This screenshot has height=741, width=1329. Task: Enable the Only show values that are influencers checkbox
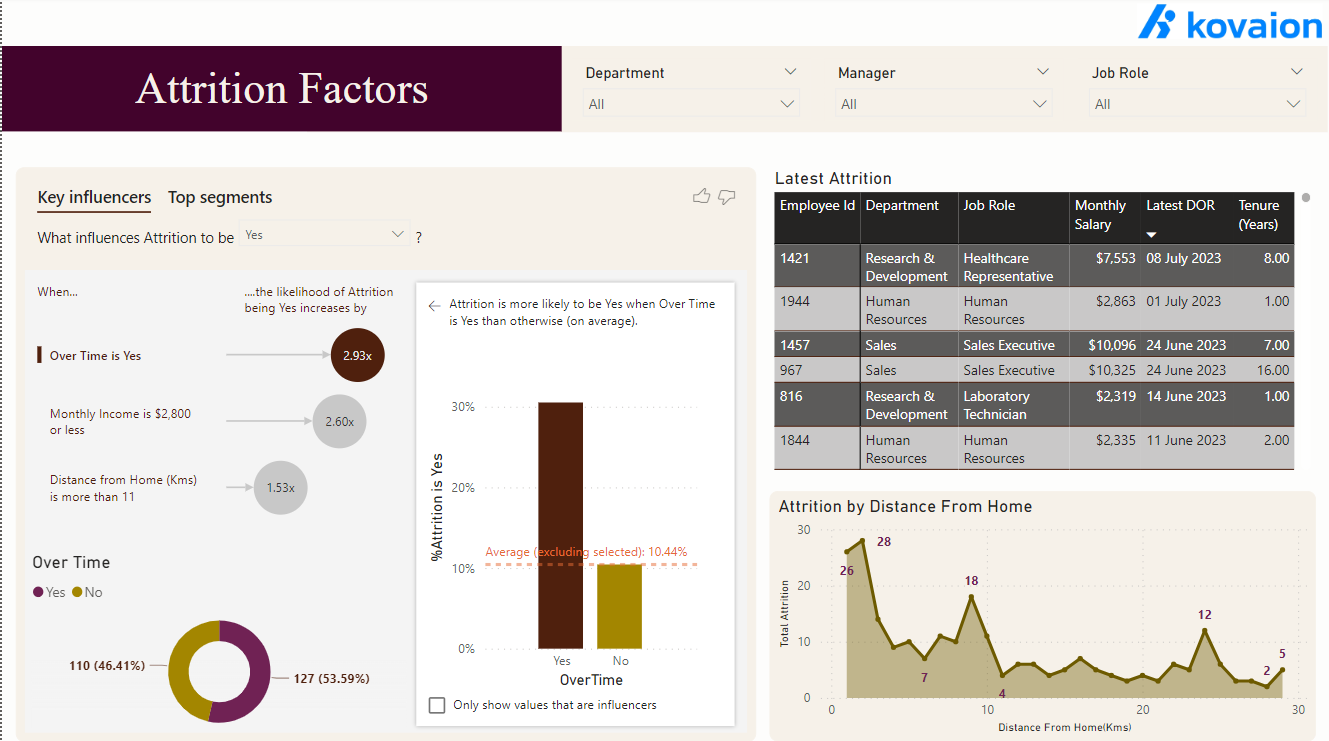(x=437, y=705)
